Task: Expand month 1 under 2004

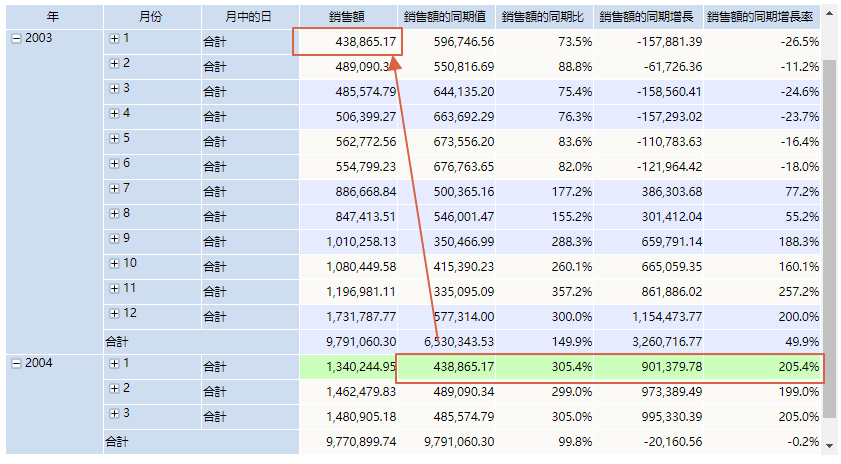Action: point(114,363)
